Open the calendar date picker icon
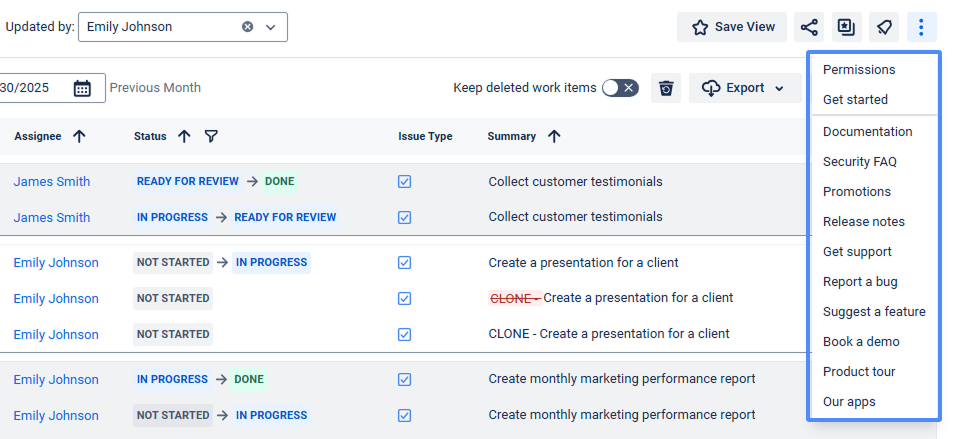Screen dimensions: 954x439 click(x=82, y=88)
